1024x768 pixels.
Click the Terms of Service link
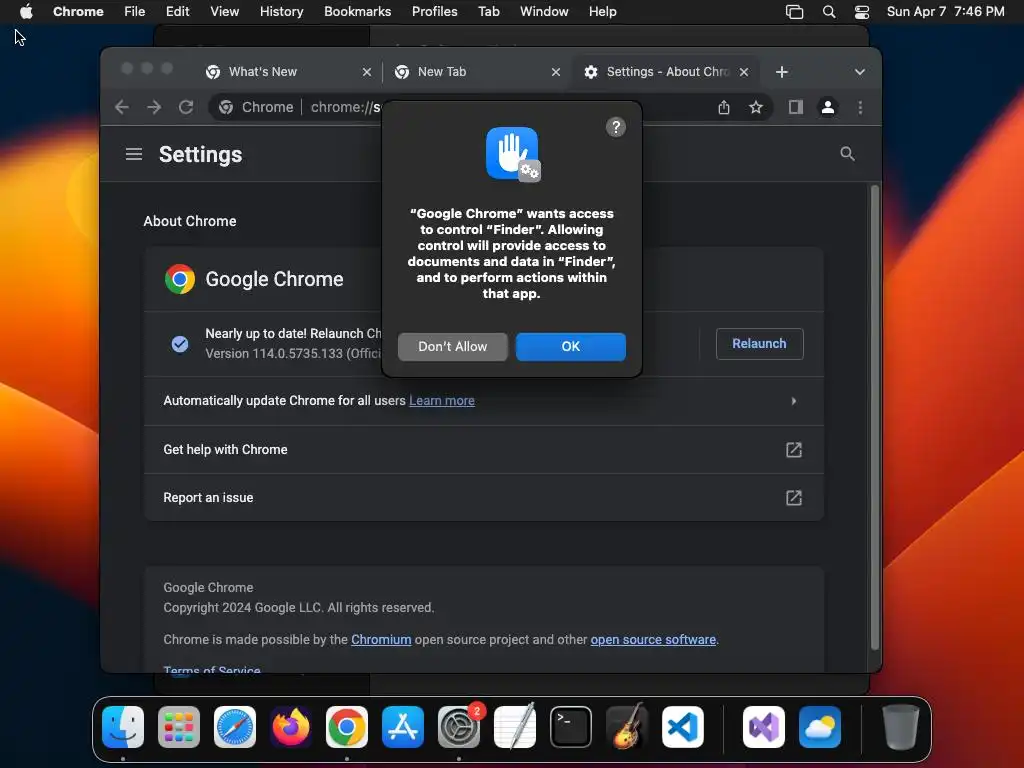click(x=212, y=669)
